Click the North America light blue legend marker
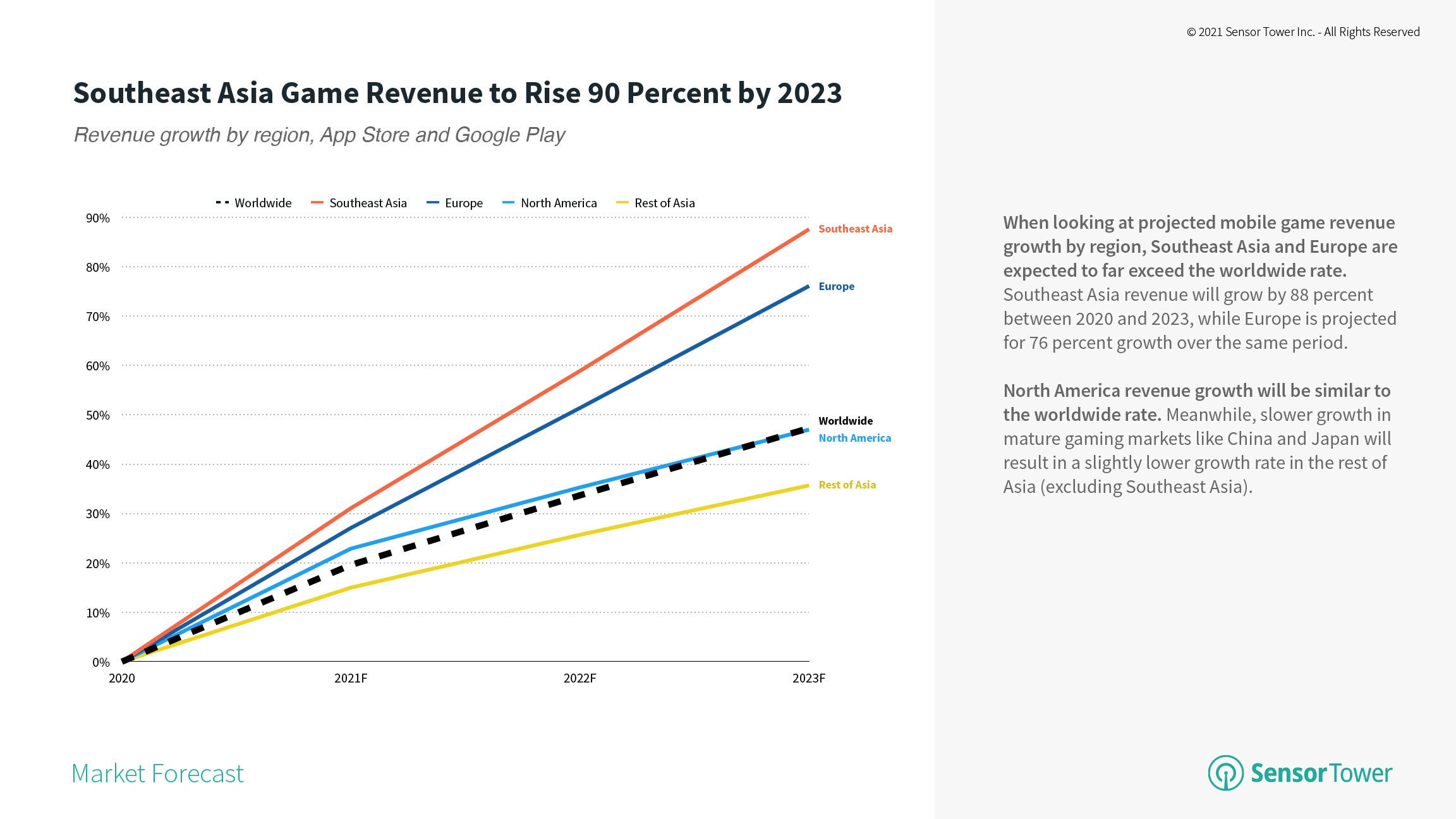The image size is (1456, 819). tap(508, 203)
